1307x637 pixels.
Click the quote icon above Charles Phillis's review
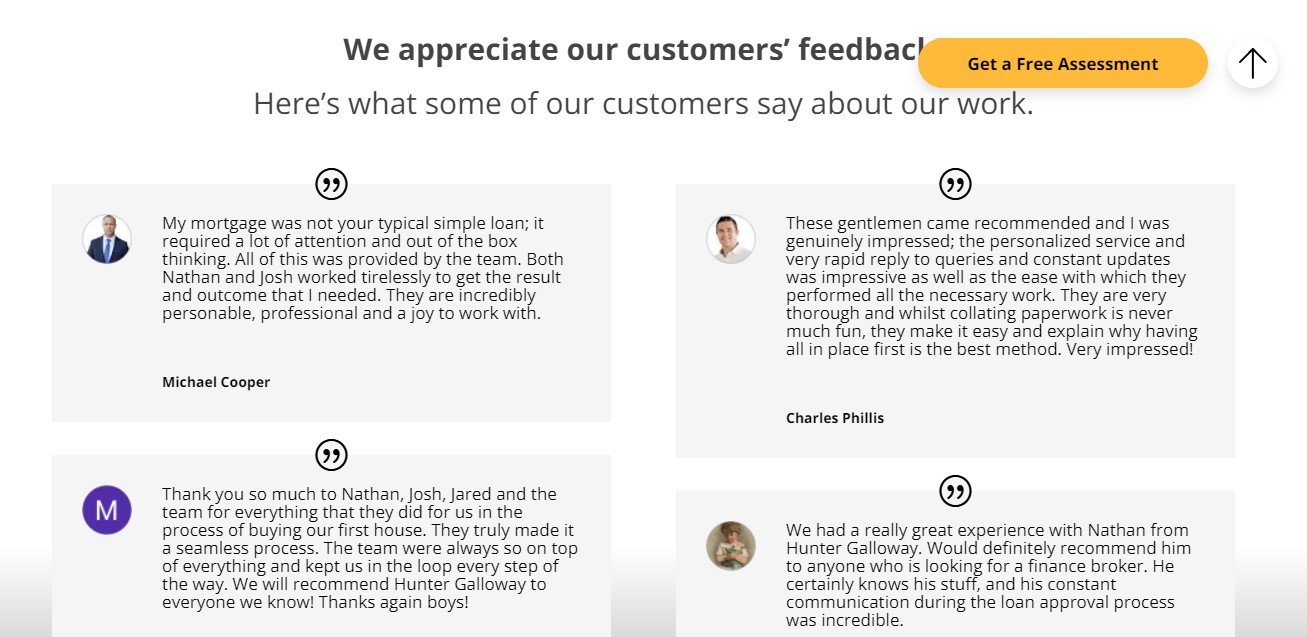click(955, 184)
